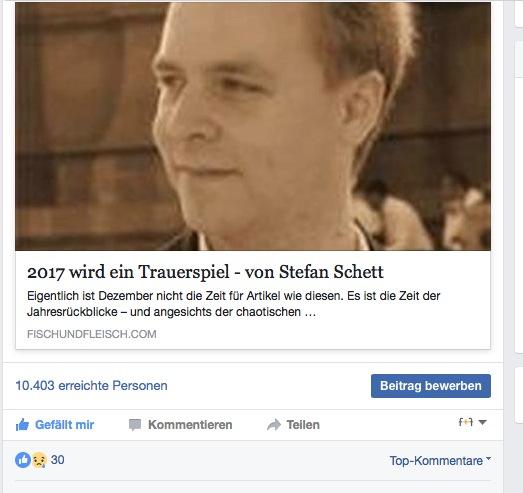
Task: Open headline 2017 wird ein Trauerspiel
Action: (x=205, y=272)
